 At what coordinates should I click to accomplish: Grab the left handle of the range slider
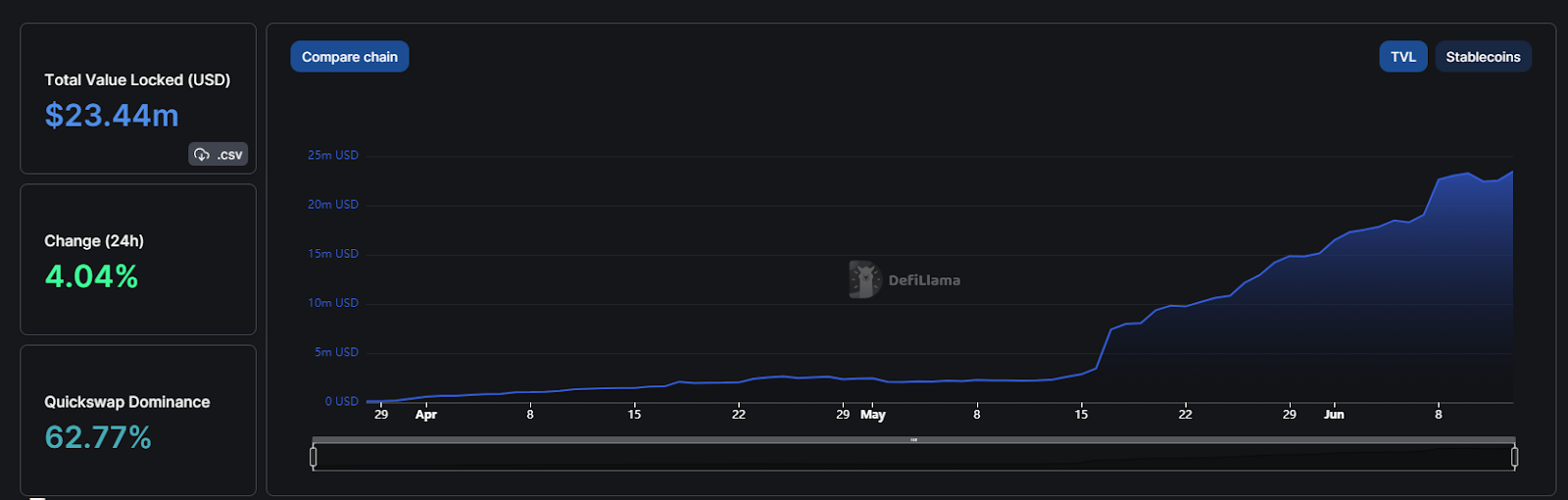(314, 457)
